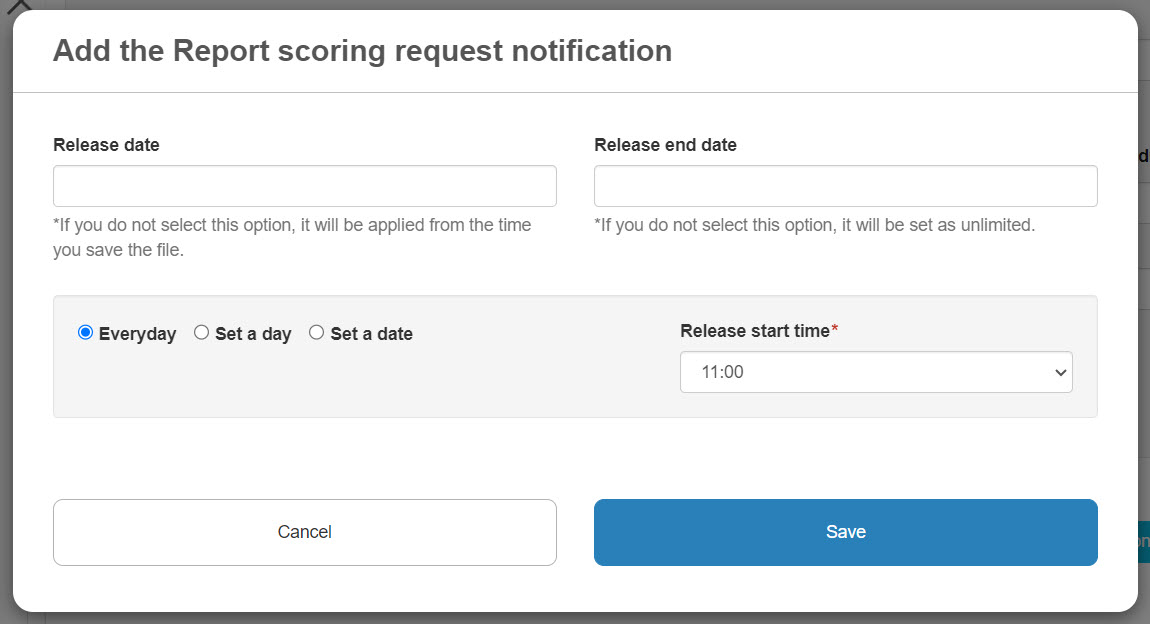
Task: Open the Release start time dropdown
Action: (x=875, y=372)
